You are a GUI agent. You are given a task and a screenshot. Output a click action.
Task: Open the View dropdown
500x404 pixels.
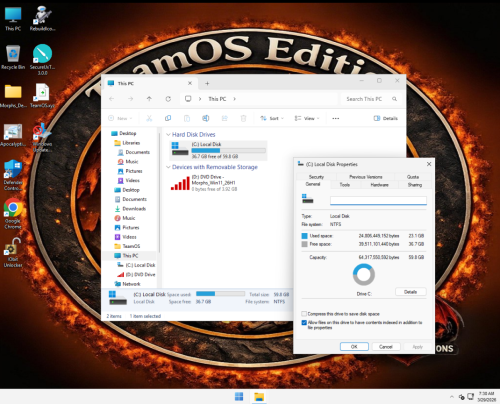[307, 118]
